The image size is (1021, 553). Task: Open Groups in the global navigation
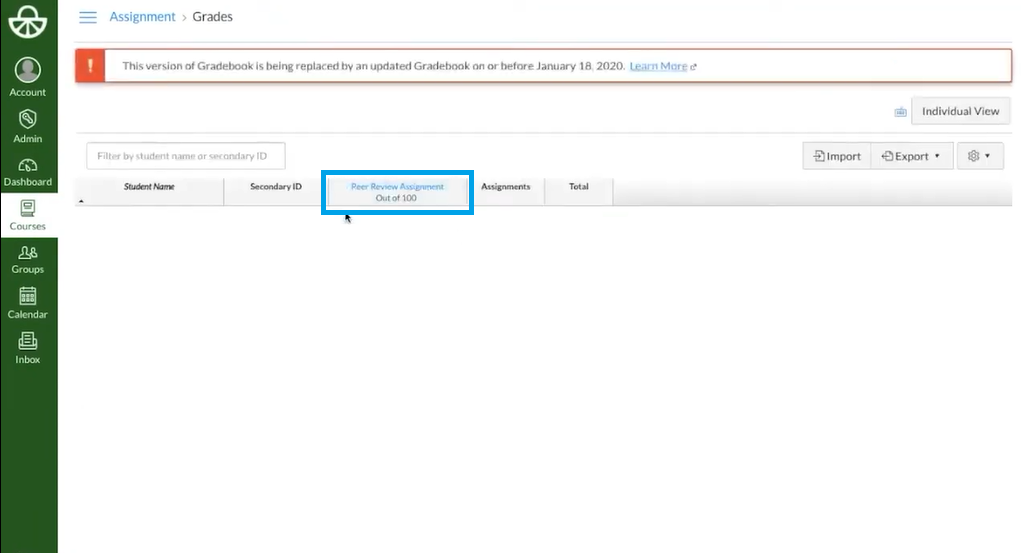(x=28, y=258)
